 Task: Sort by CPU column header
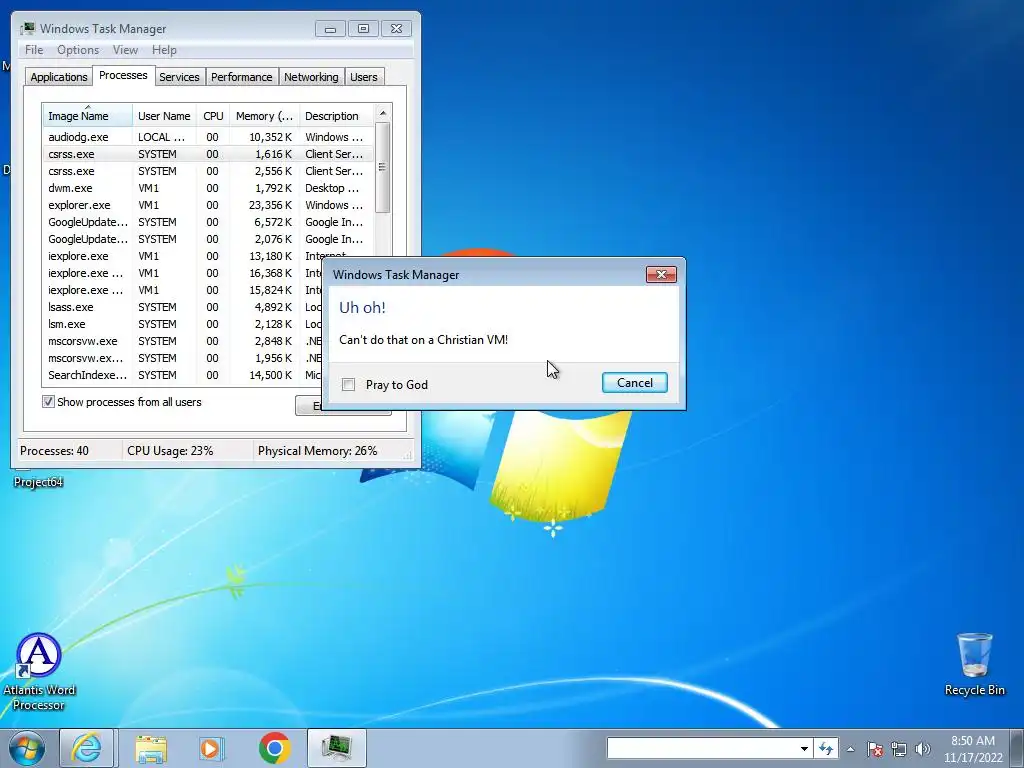click(213, 116)
